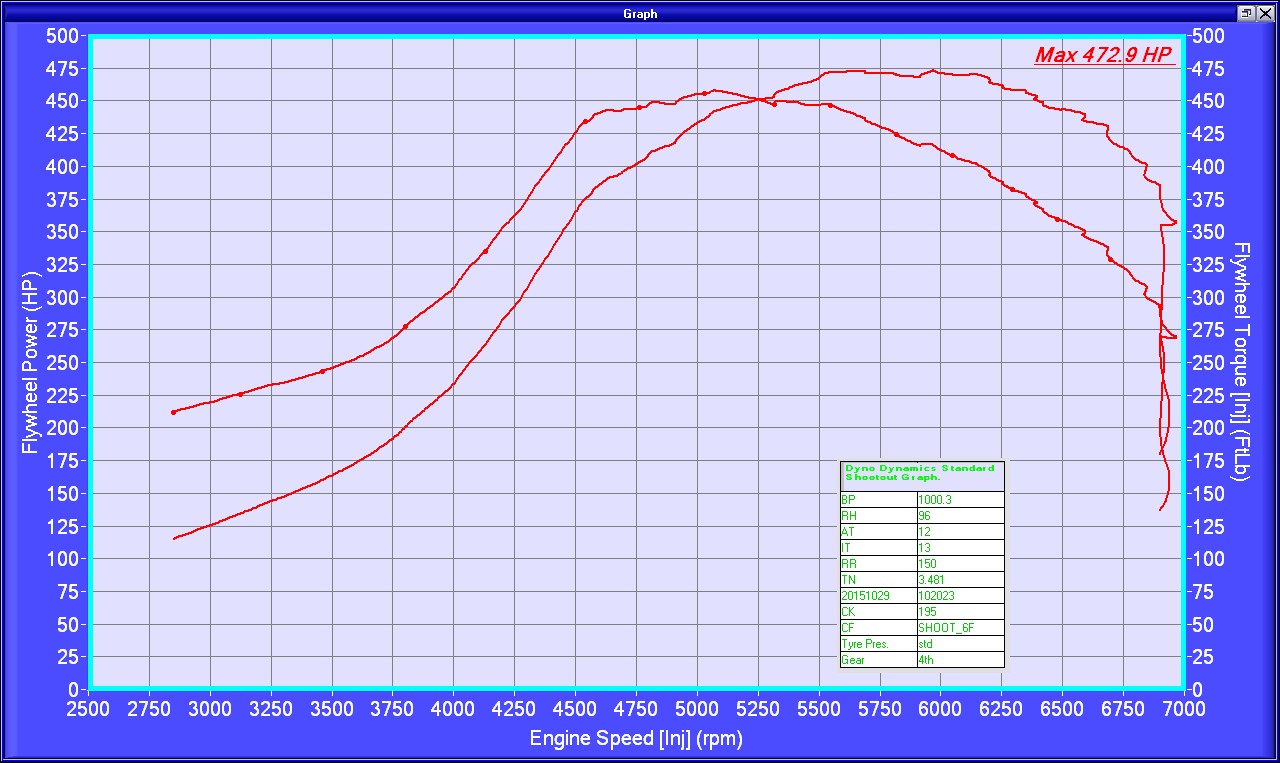Click the Flywheel Torque [Inj] (FtLb) axis title
1280x763 pixels.
(1242, 361)
